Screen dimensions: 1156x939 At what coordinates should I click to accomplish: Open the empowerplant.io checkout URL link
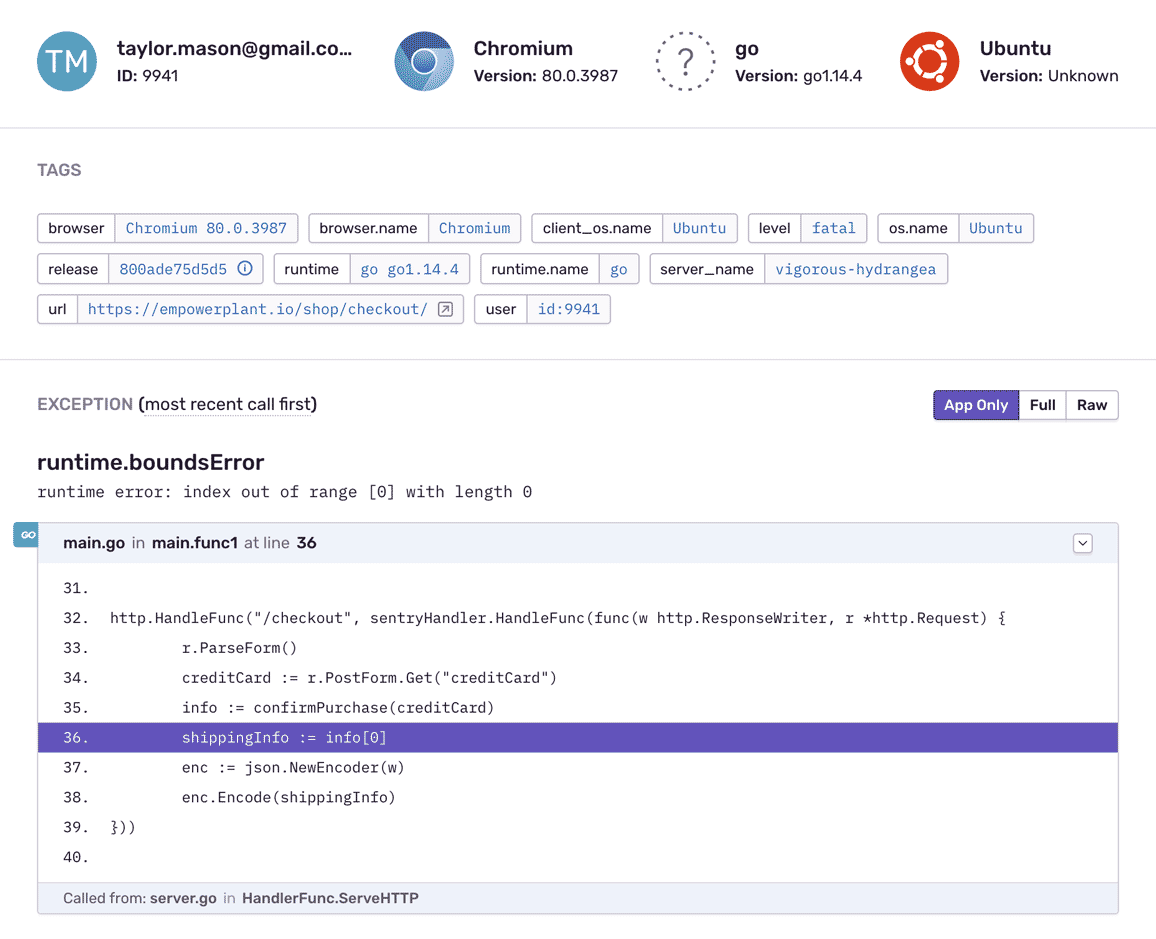click(x=257, y=310)
